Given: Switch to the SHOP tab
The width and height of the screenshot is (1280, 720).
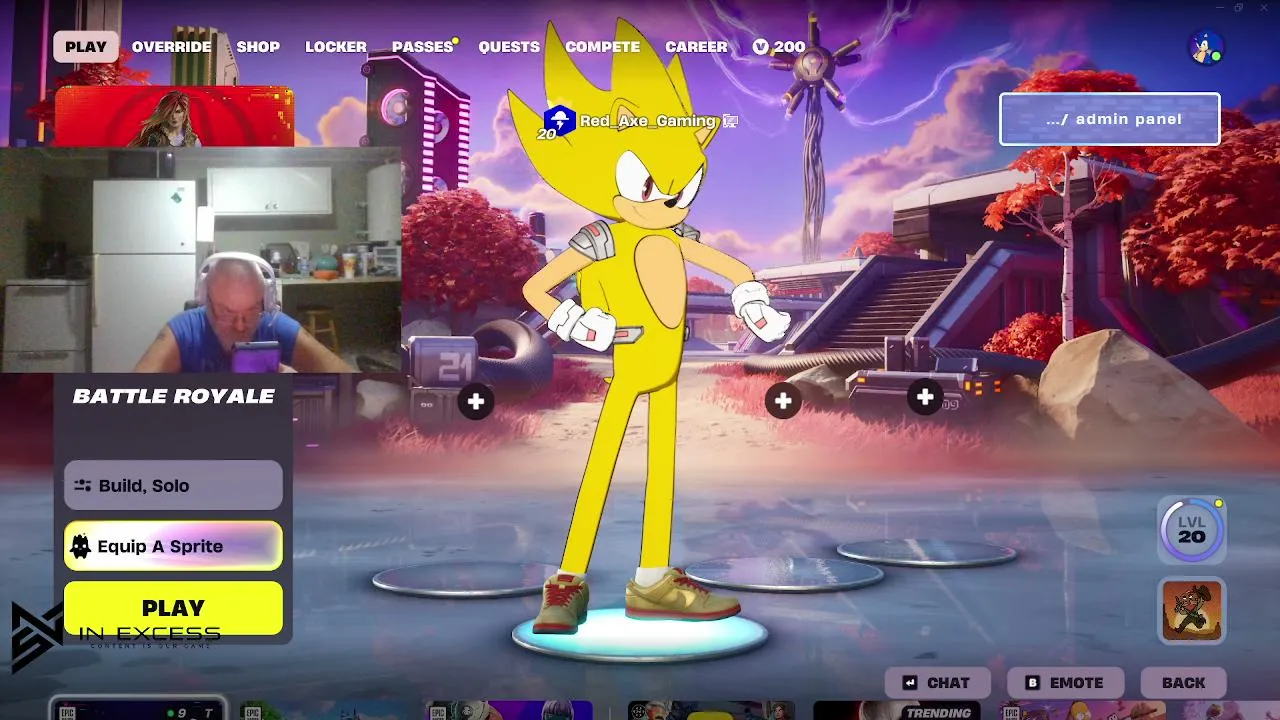Looking at the screenshot, I should [258, 47].
